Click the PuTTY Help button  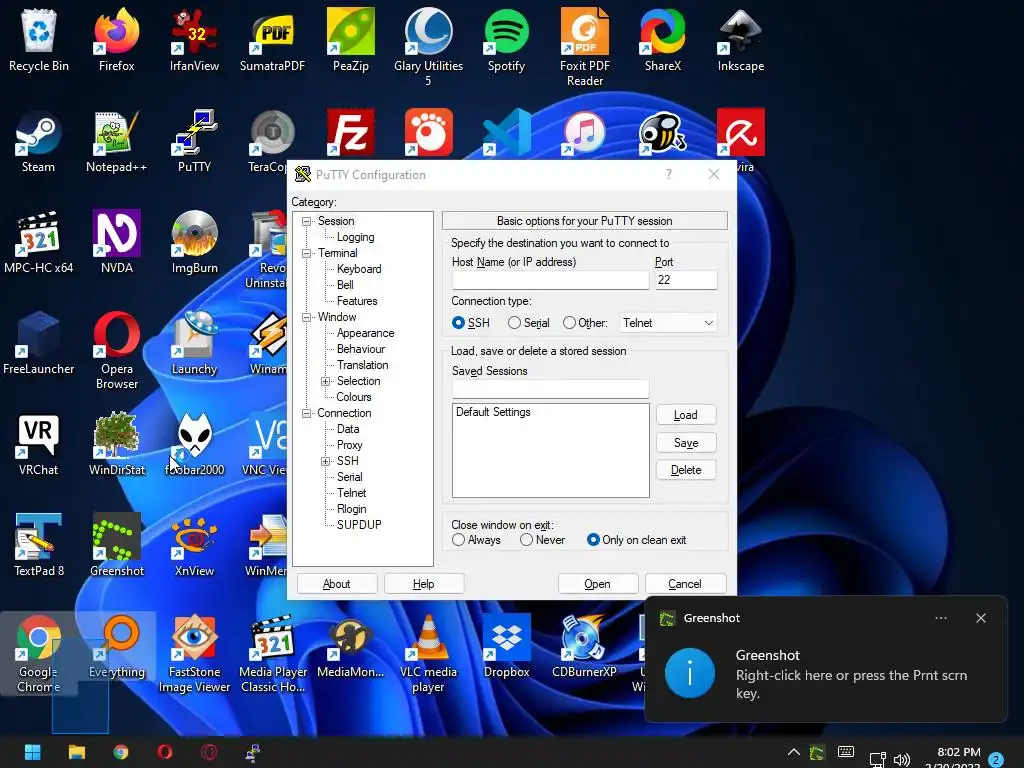click(x=424, y=584)
